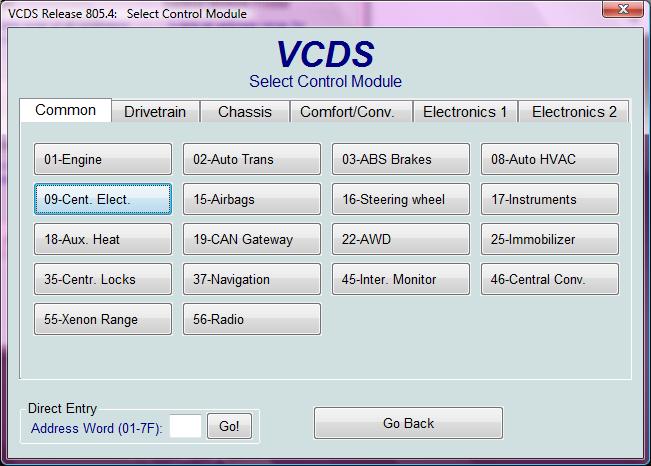The image size is (651, 466).
Task: Open 55-Xenon Range module
Action: point(103,319)
